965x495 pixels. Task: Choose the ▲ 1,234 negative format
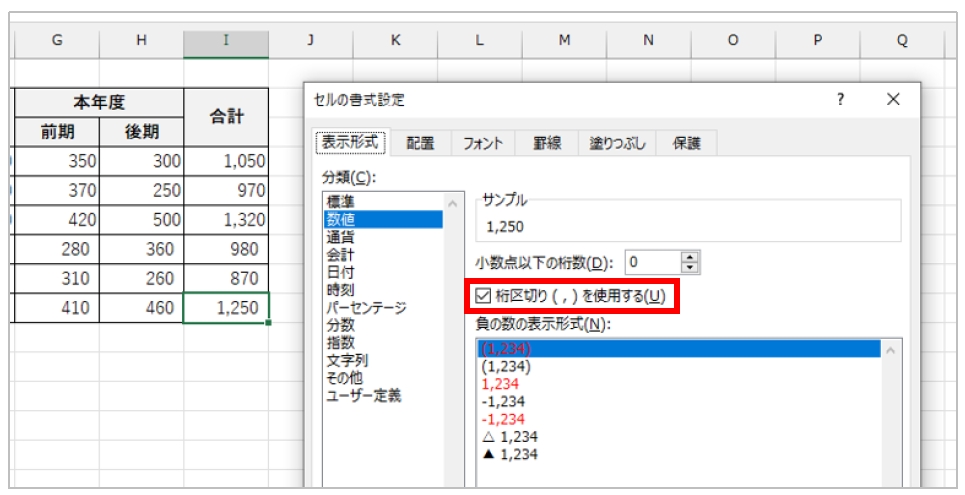(679, 454)
